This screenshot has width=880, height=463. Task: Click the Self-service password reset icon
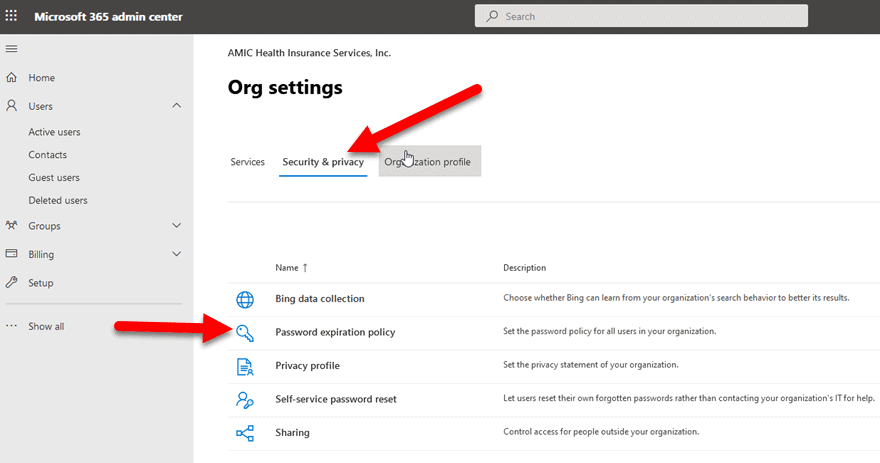245,400
